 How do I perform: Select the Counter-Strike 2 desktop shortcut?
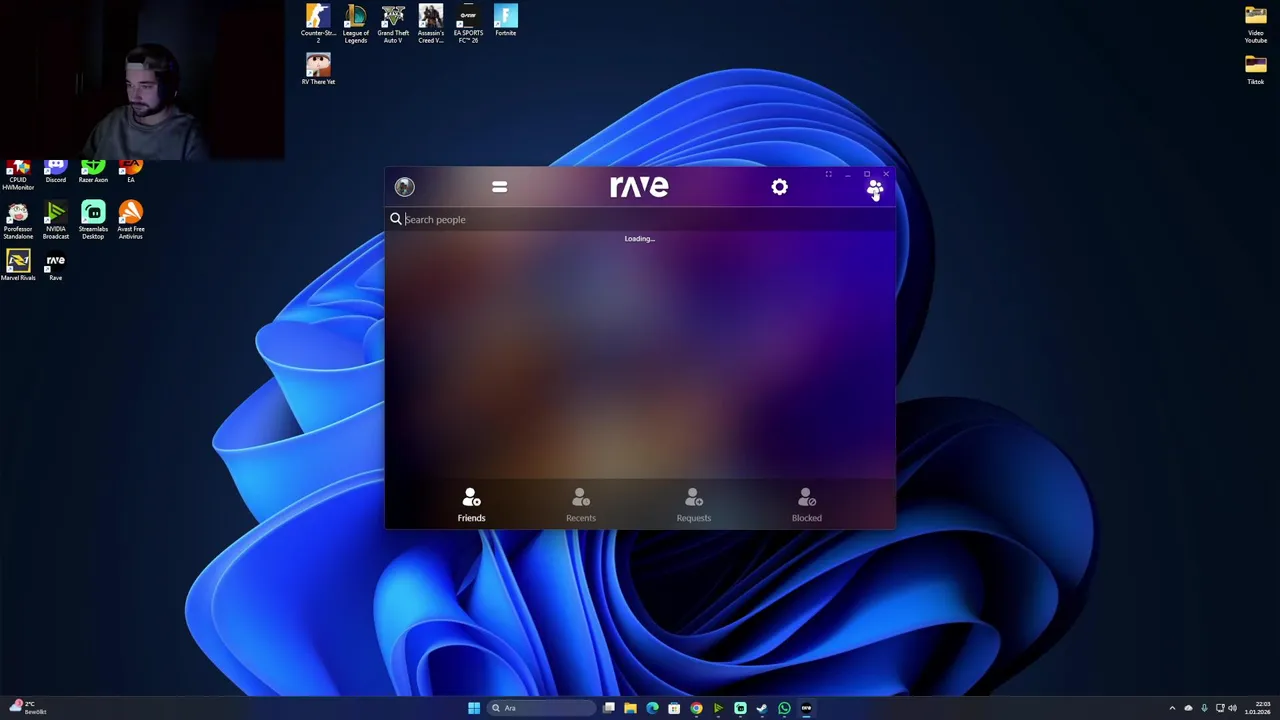[x=318, y=24]
